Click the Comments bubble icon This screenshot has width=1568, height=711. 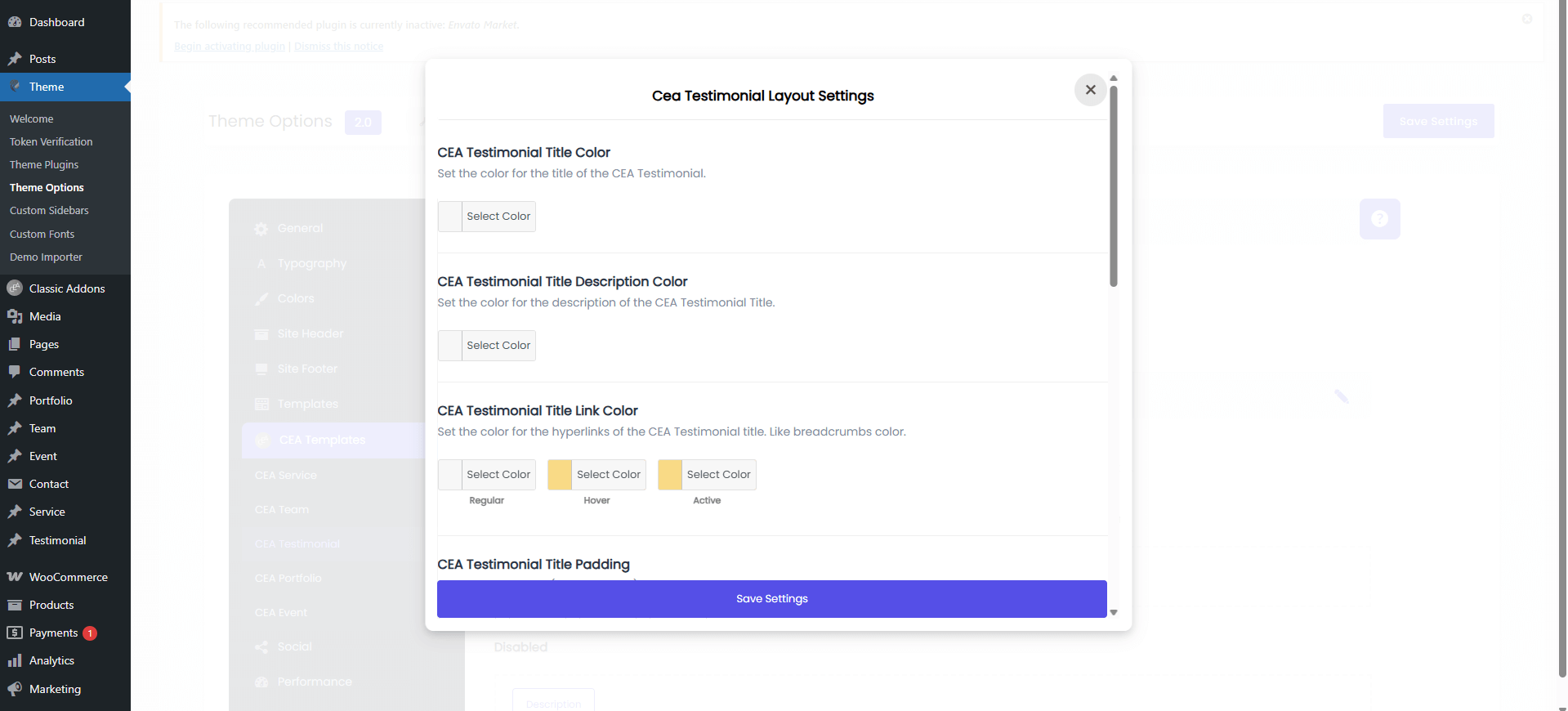tap(15, 372)
